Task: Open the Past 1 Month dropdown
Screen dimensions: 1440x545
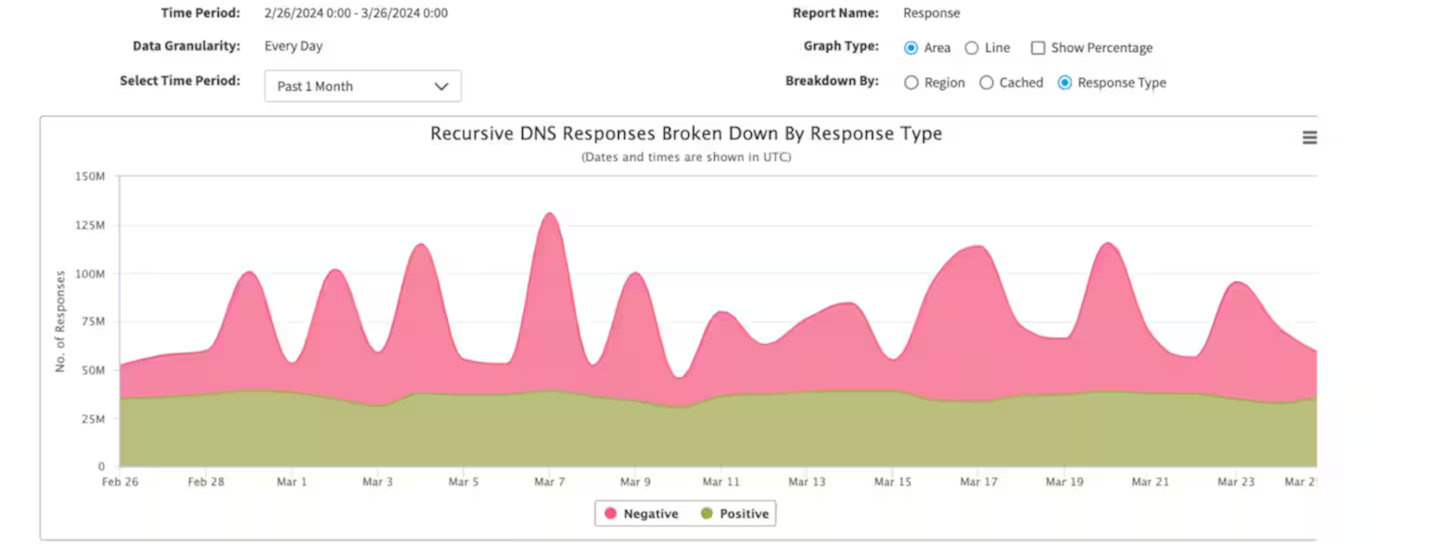Action: click(362, 86)
